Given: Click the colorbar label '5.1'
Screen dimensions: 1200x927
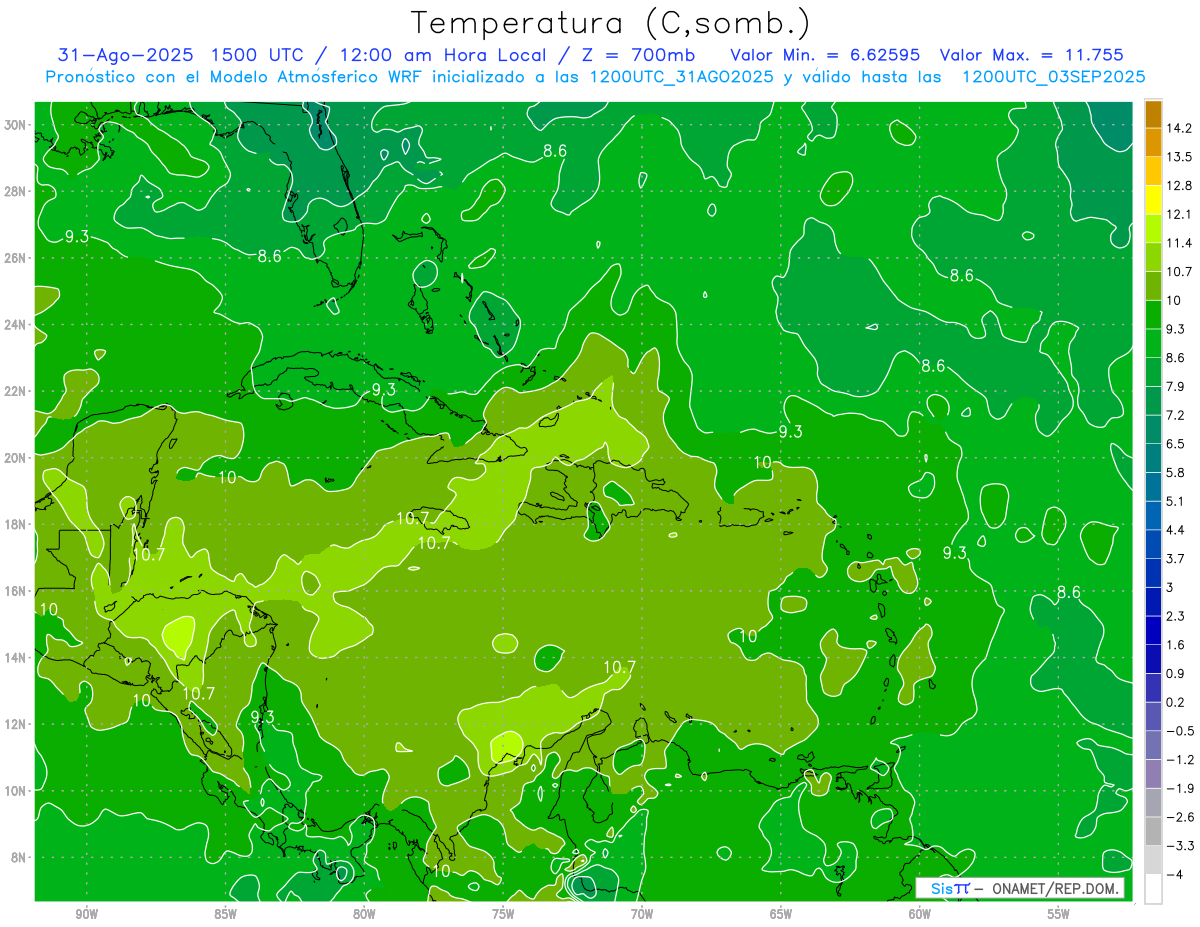Looking at the screenshot, I should coord(1176,501).
